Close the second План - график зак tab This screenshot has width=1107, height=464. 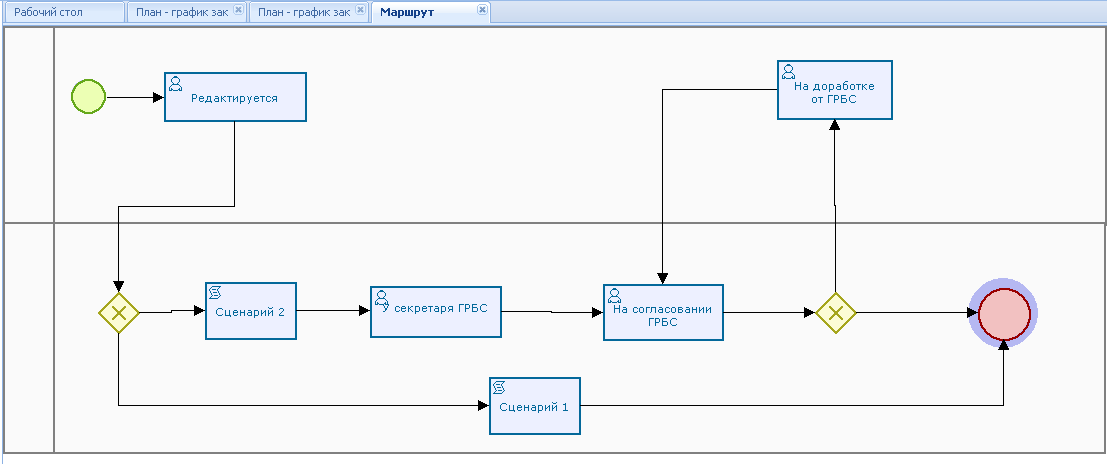click(x=360, y=10)
